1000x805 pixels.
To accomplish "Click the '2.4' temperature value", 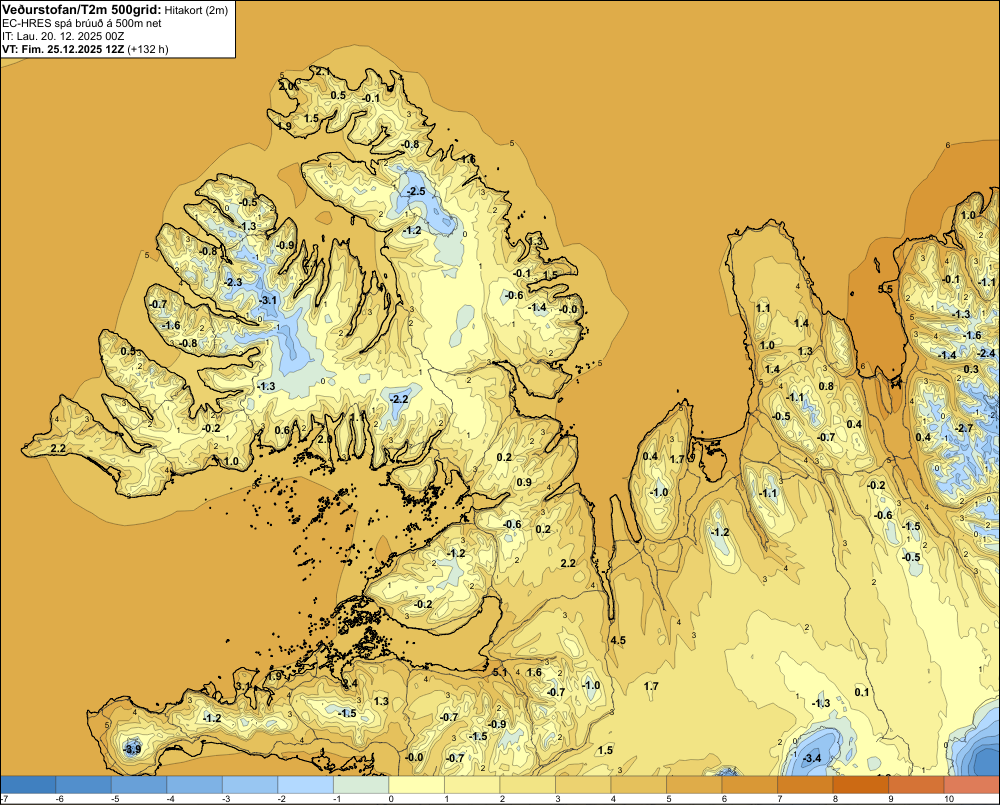I will point(350,684).
